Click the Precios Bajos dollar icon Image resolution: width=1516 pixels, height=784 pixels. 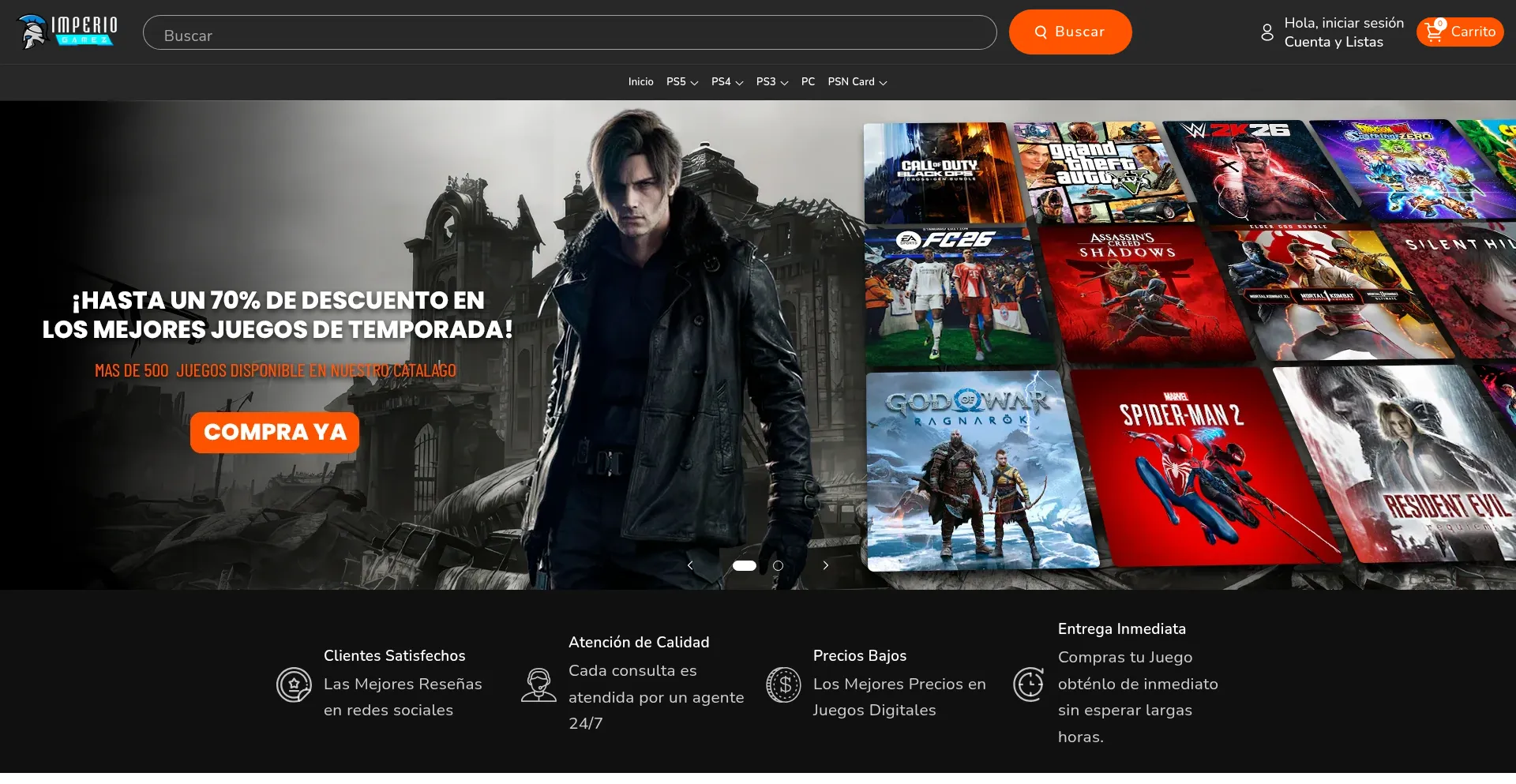(x=783, y=685)
